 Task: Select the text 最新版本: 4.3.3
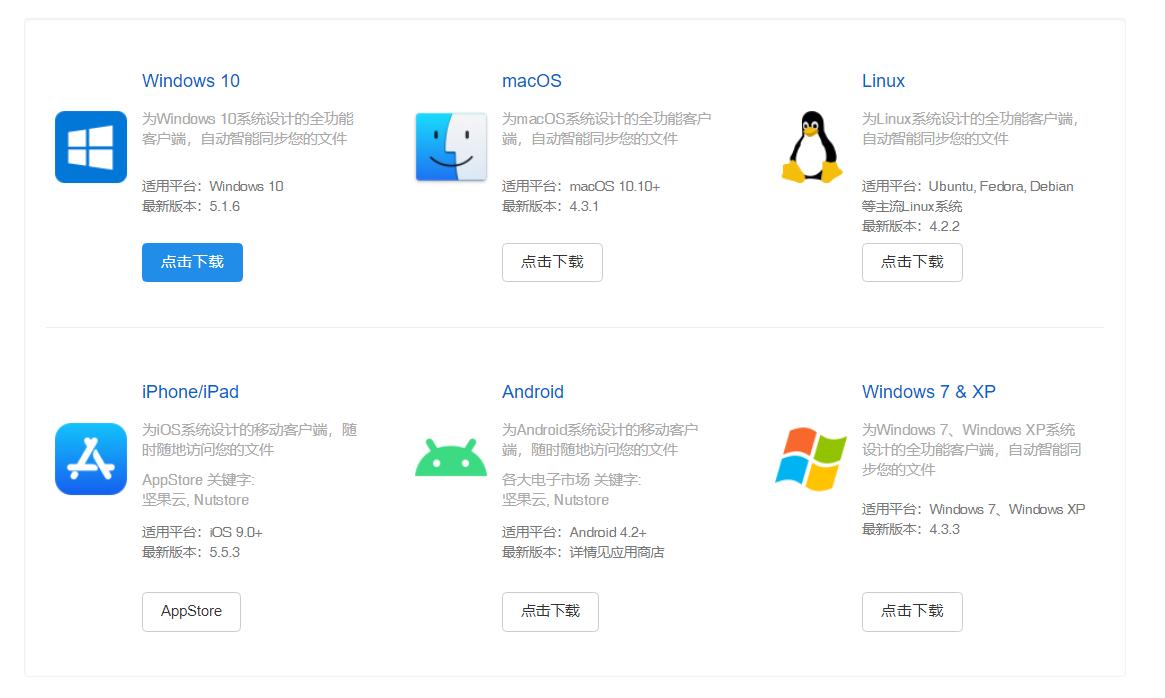coord(911,529)
